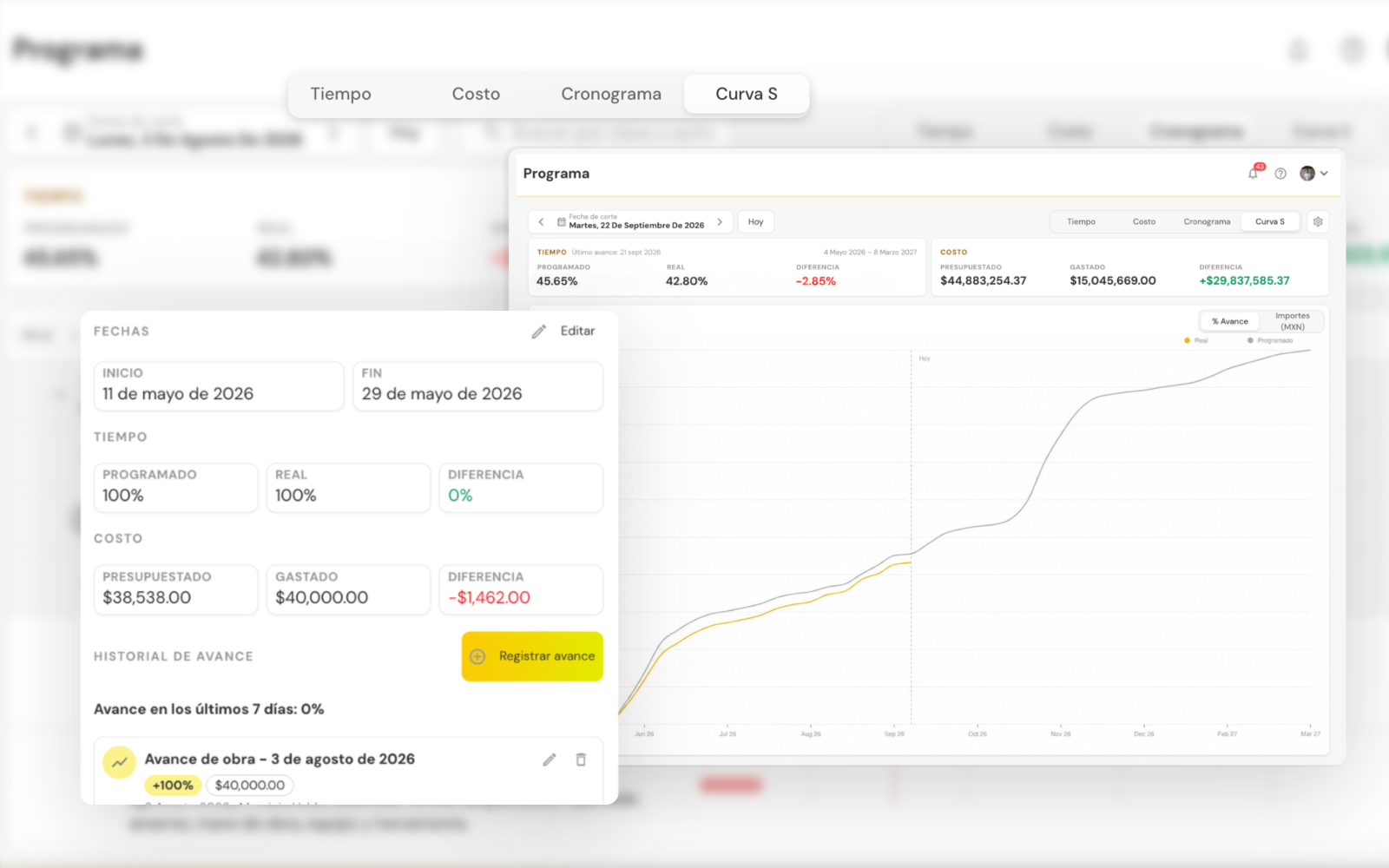
Task: Click the date Martes, 22 De Septiembre De 2026
Action: (636, 226)
